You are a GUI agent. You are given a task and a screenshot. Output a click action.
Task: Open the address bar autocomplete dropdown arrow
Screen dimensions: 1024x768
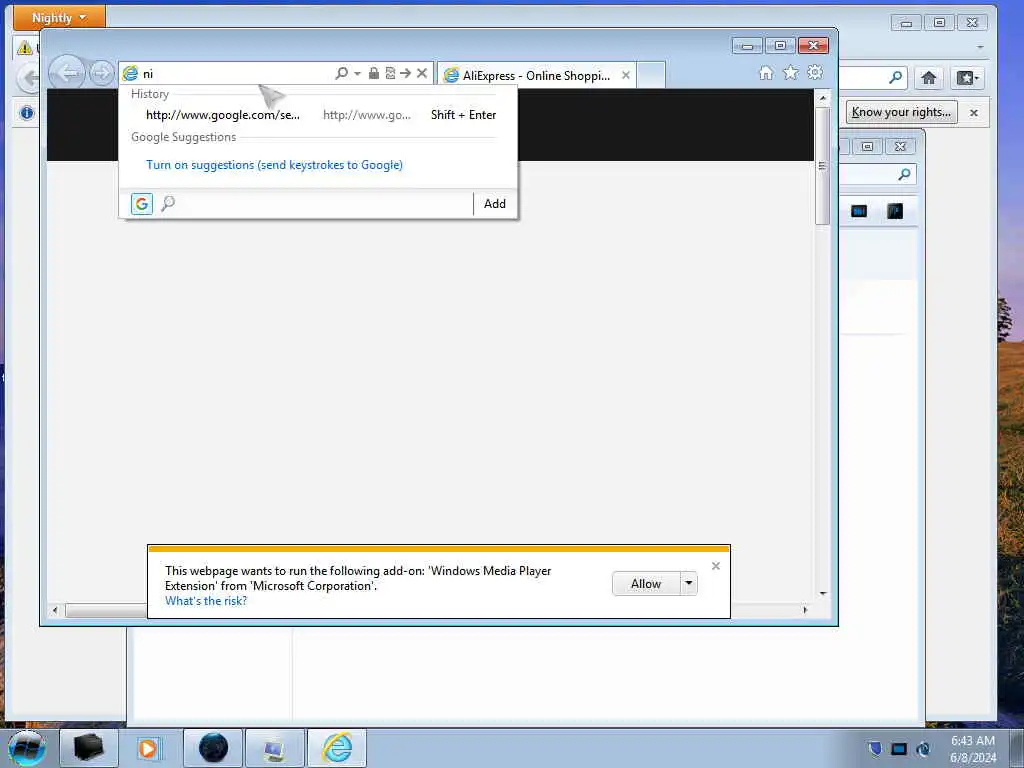click(357, 73)
